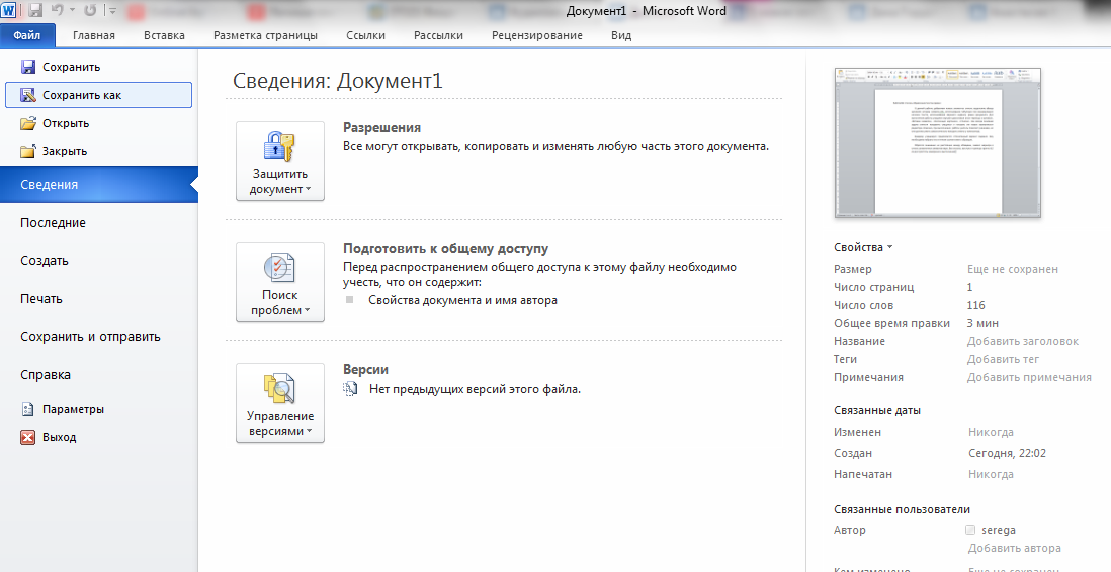Click the Добавить заголовок title field
1111x572 pixels.
pyautogui.click(x=1023, y=341)
